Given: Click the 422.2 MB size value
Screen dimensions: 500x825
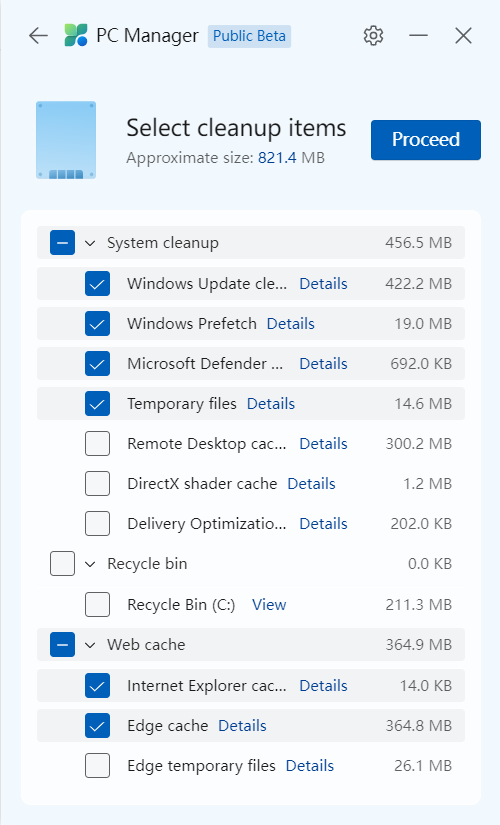Looking at the screenshot, I should pos(418,284).
